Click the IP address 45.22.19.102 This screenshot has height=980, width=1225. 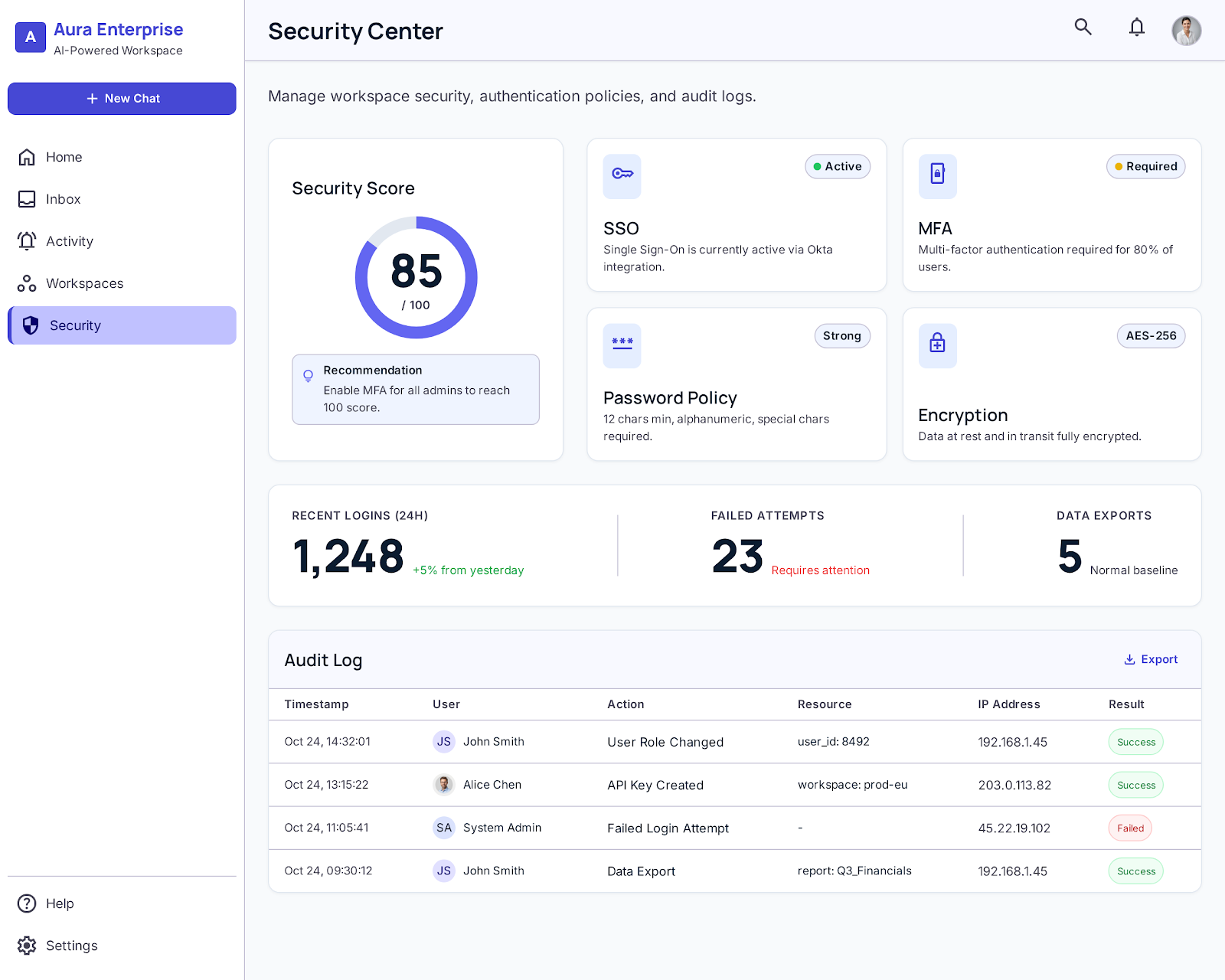[1014, 828]
